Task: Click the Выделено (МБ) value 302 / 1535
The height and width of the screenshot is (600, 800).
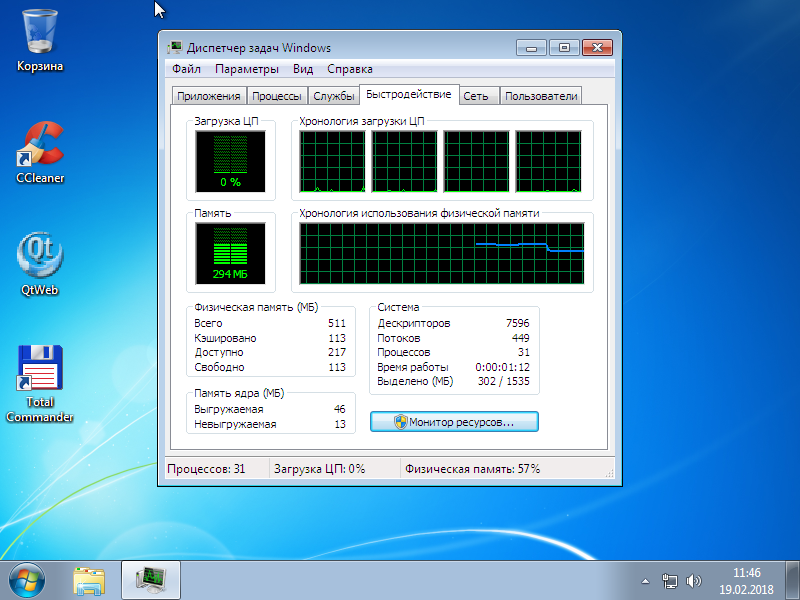Action: [x=504, y=381]
